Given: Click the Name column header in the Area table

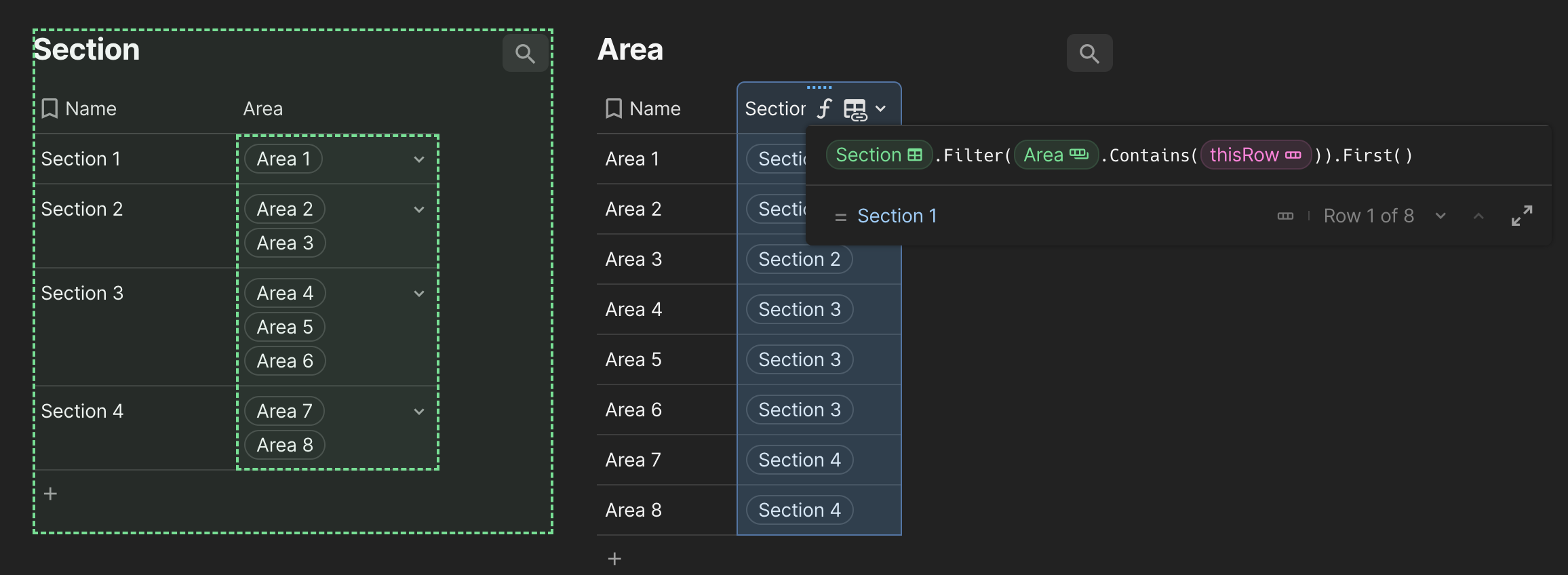Looking at the screenshot, I should tap(654, 108).
